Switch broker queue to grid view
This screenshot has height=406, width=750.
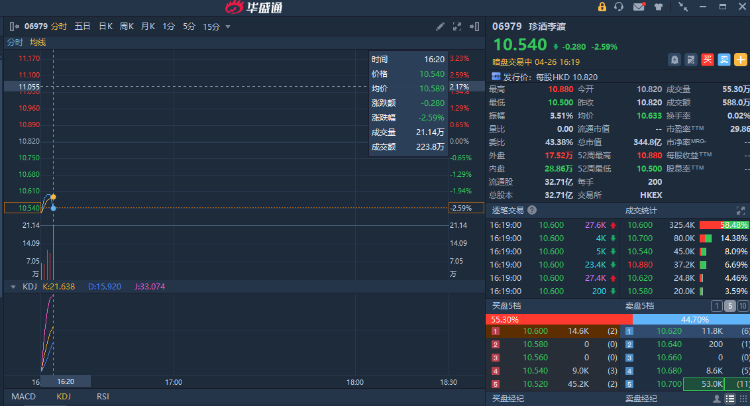743,398
